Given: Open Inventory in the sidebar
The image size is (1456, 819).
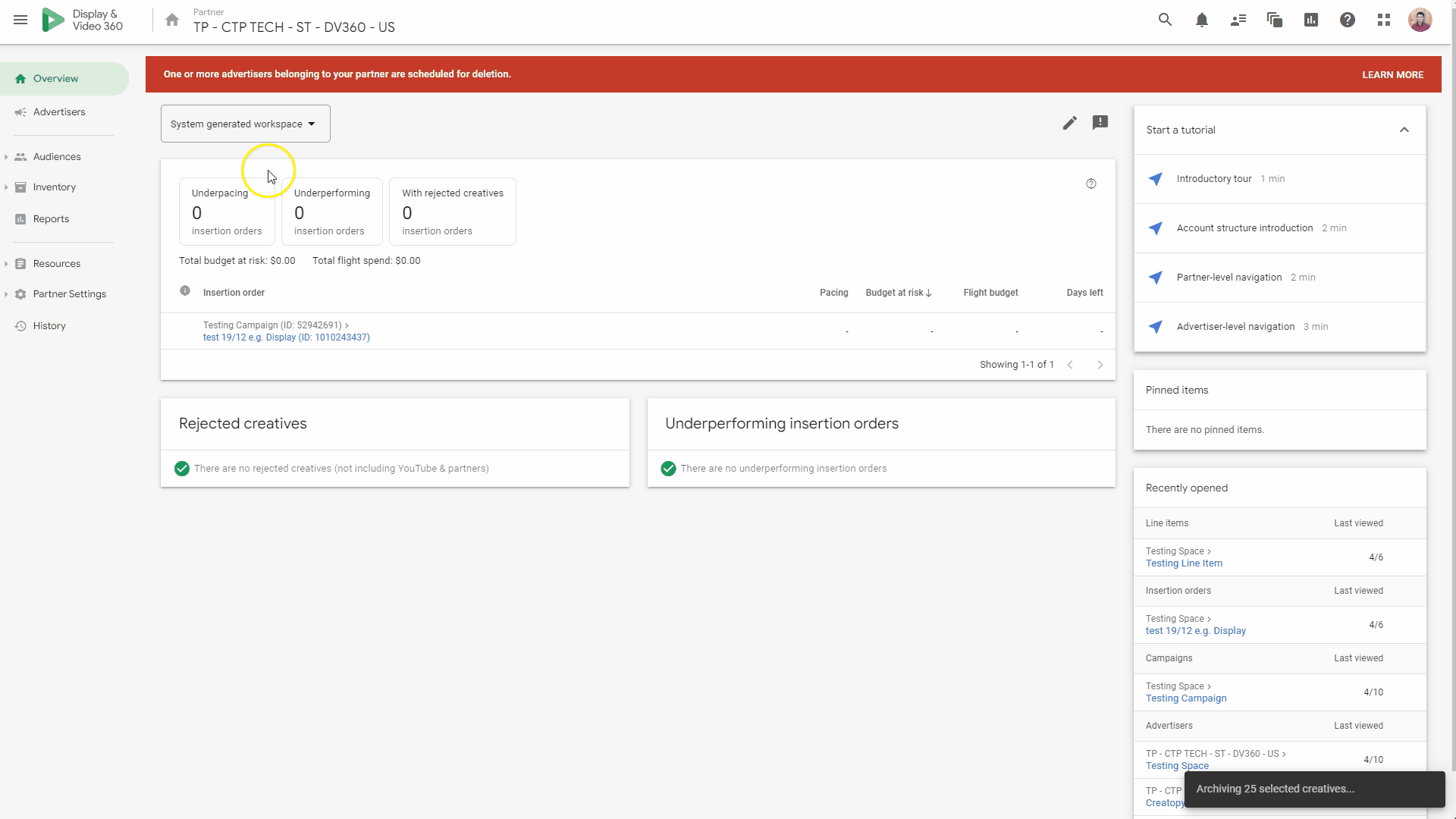Looking at the screenshot, I should pyautogui.click(x=55, y=187).
